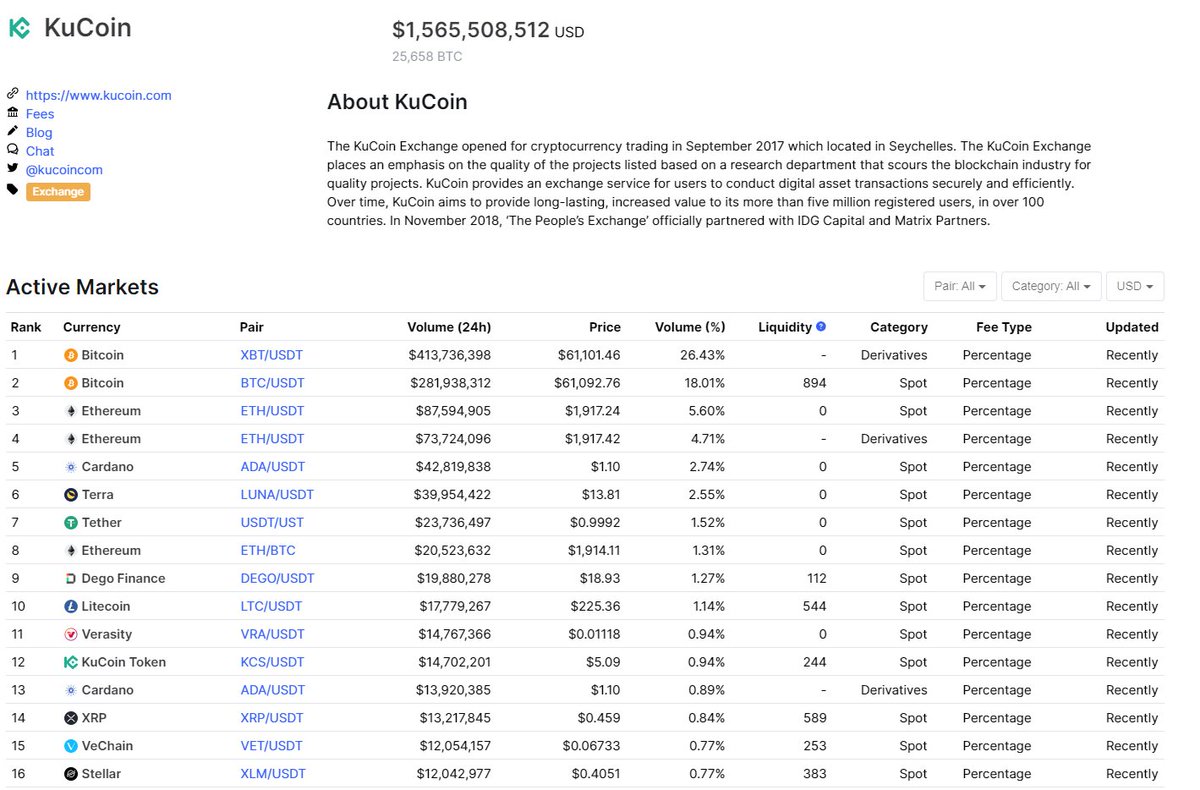Click the link chain icon beside website URL
Screen dimensions: 1200x790
pyautogui.click(x=13, y=94)
